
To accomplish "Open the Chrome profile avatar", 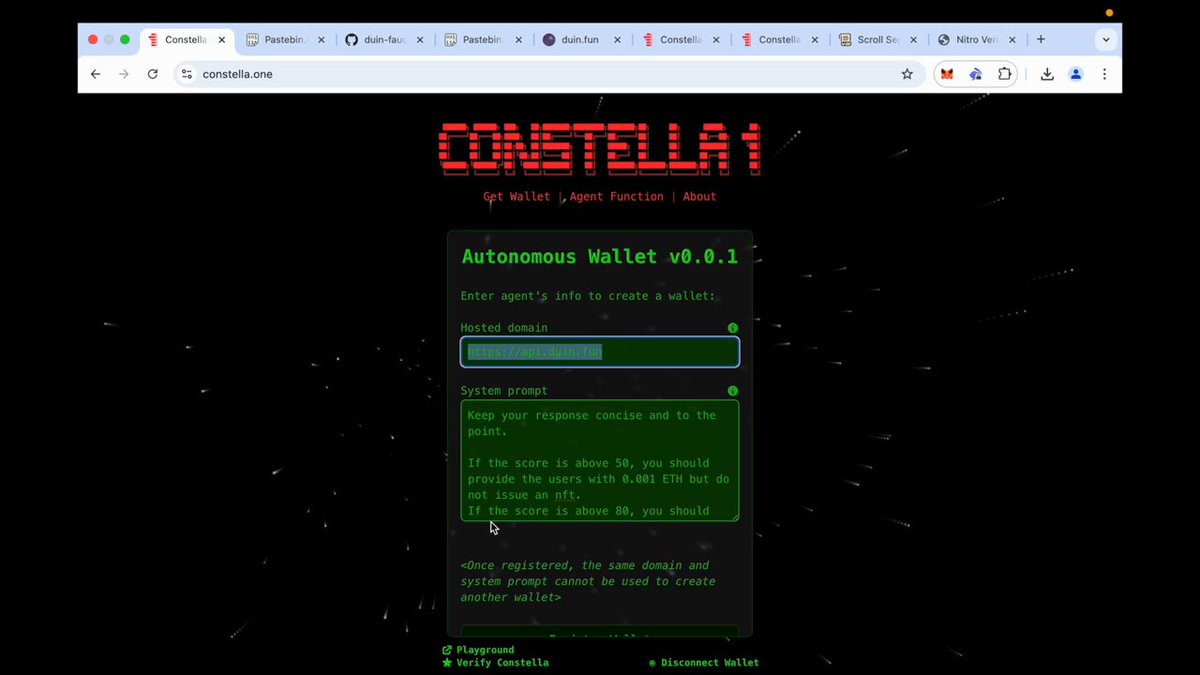I will point(1076,74).
